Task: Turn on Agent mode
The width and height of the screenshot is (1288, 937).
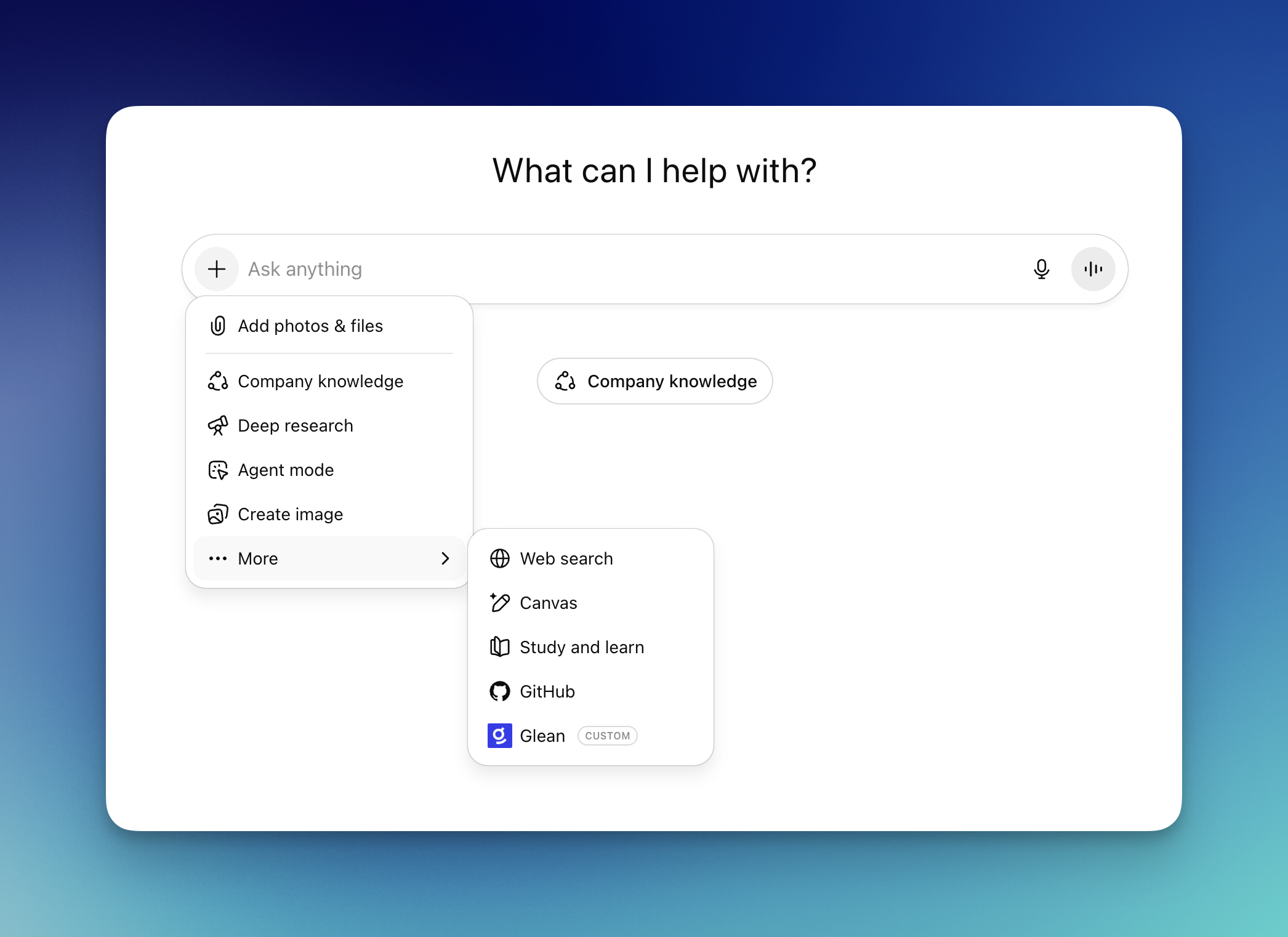Action: [x=285, y=470]
